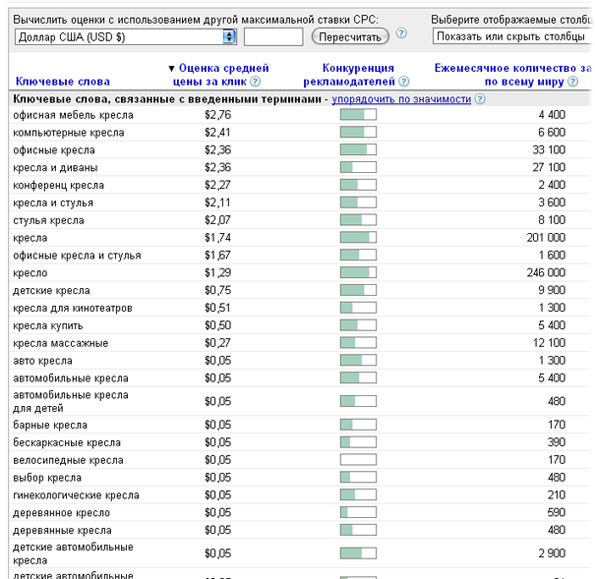Select keyword офисные кресла

click(x=54, y=150)
